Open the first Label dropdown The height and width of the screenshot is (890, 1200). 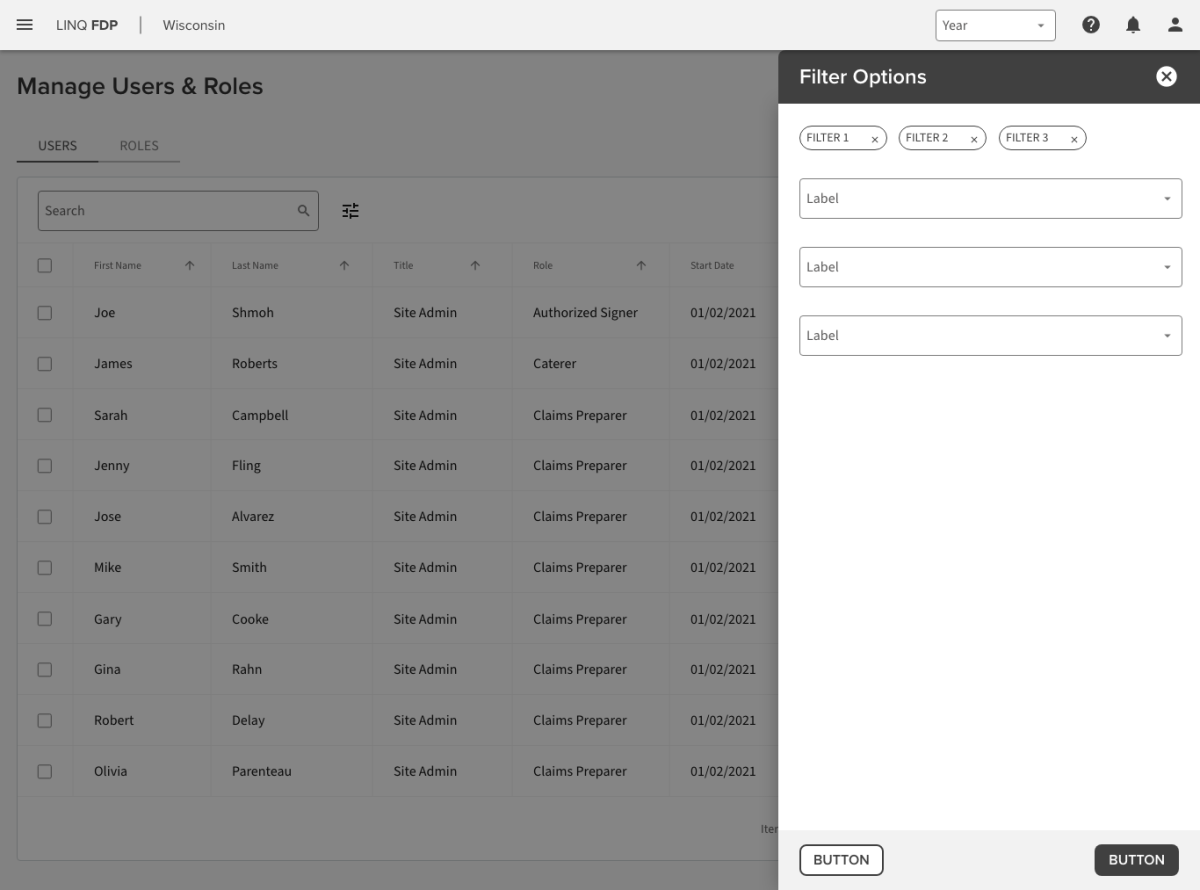click(x=990, y=199)
